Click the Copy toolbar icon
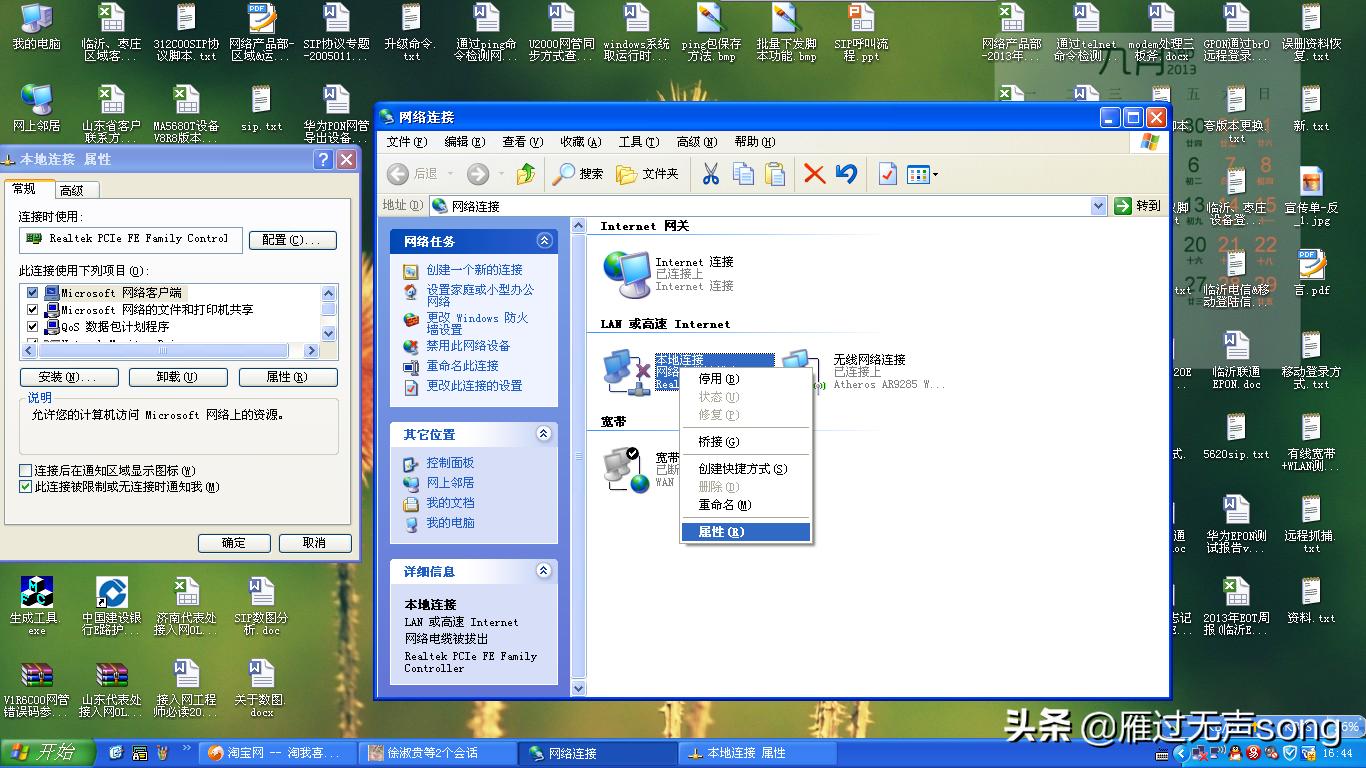The width and height of the screenshot is (1366, 768). coord(744,173)
